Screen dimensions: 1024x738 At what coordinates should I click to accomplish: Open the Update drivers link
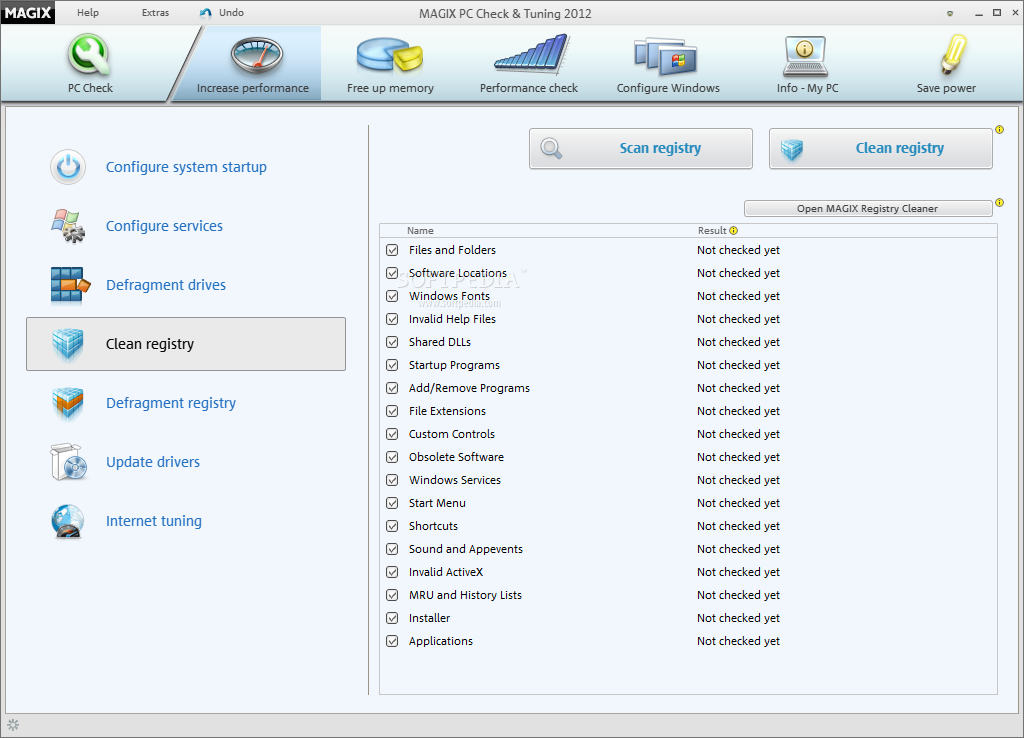click(153, 462)
